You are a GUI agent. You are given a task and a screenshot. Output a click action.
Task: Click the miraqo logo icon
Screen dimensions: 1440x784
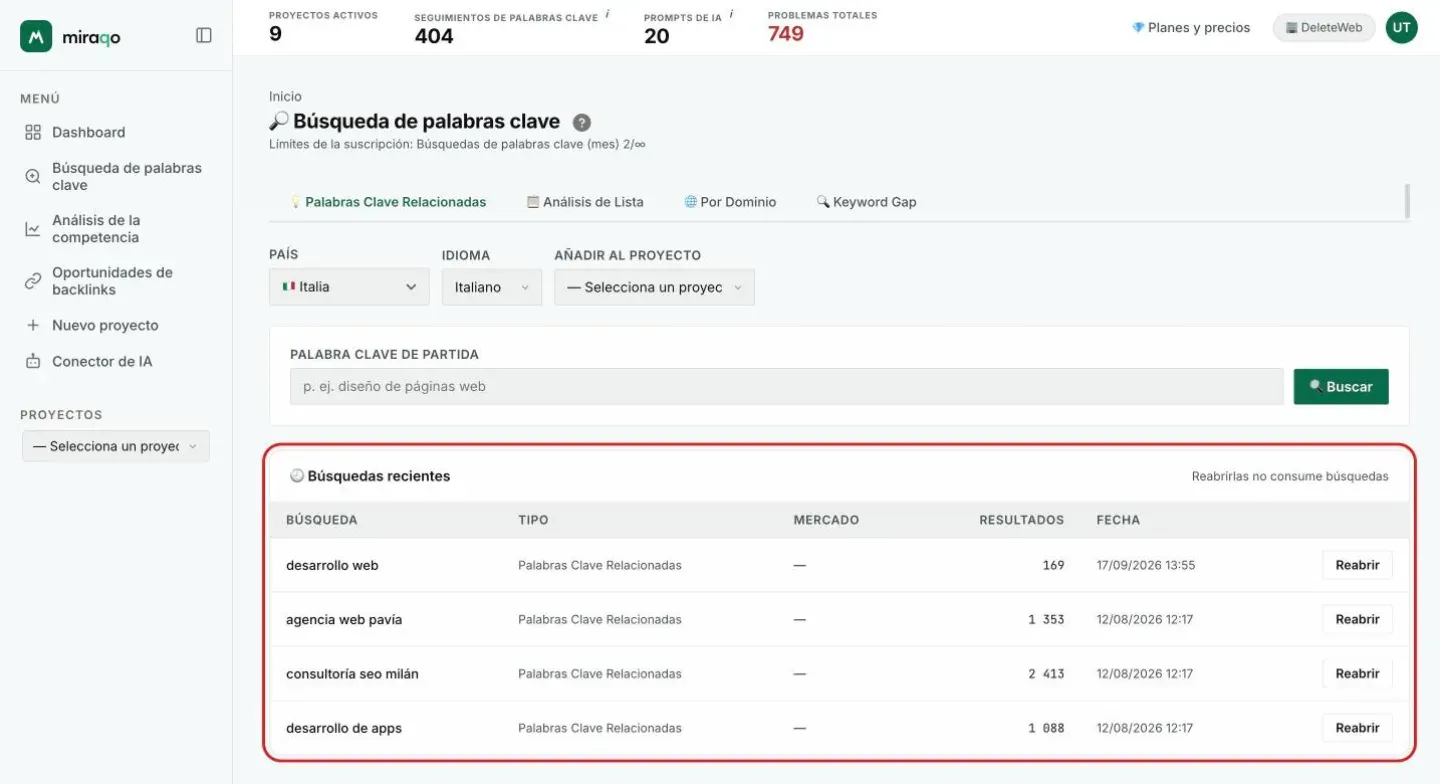click(x=36, y=36)
